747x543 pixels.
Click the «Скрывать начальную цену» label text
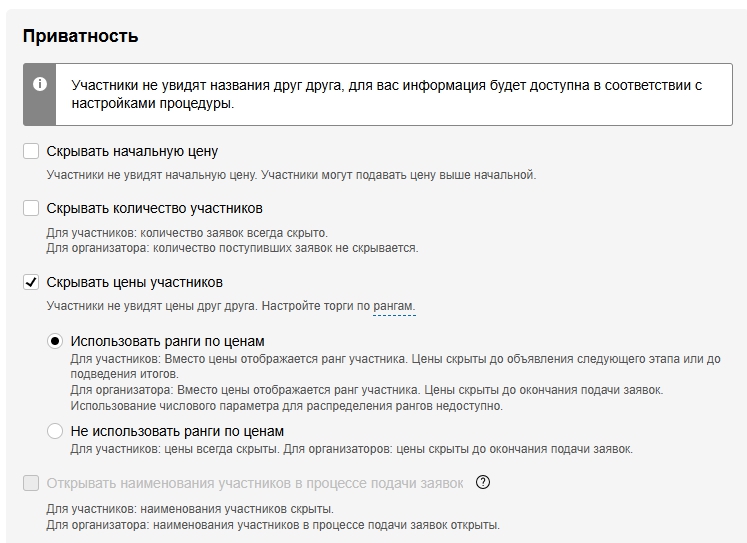point(132,152)
